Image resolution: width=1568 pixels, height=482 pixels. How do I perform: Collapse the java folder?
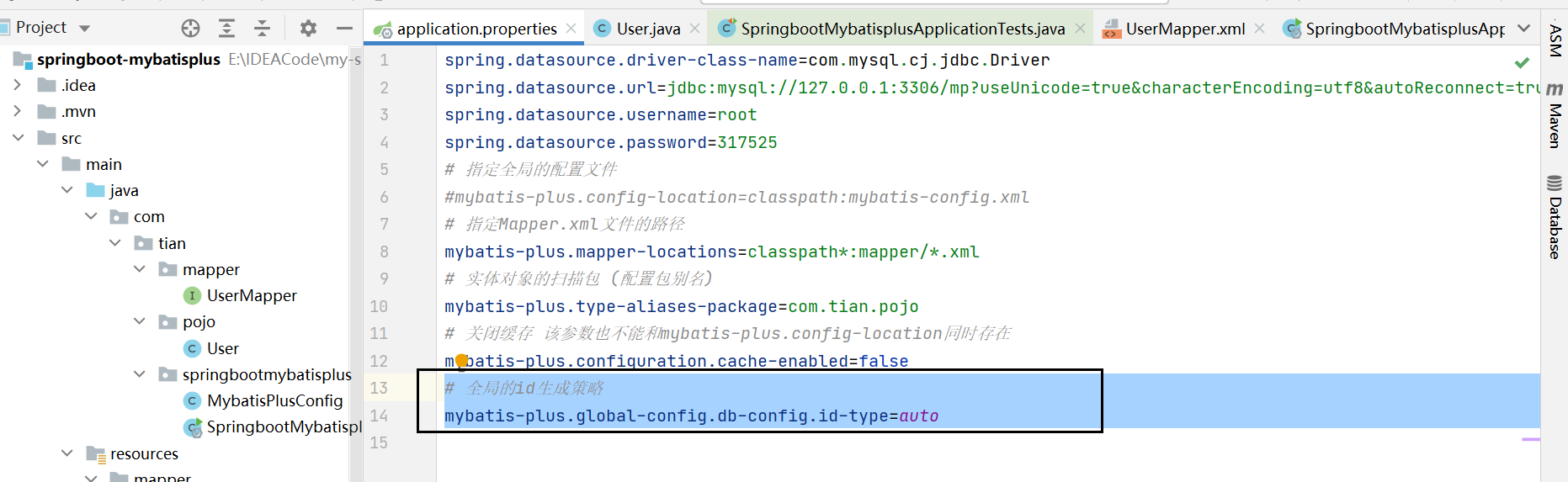pyautogui.click(x=66, y=190)
